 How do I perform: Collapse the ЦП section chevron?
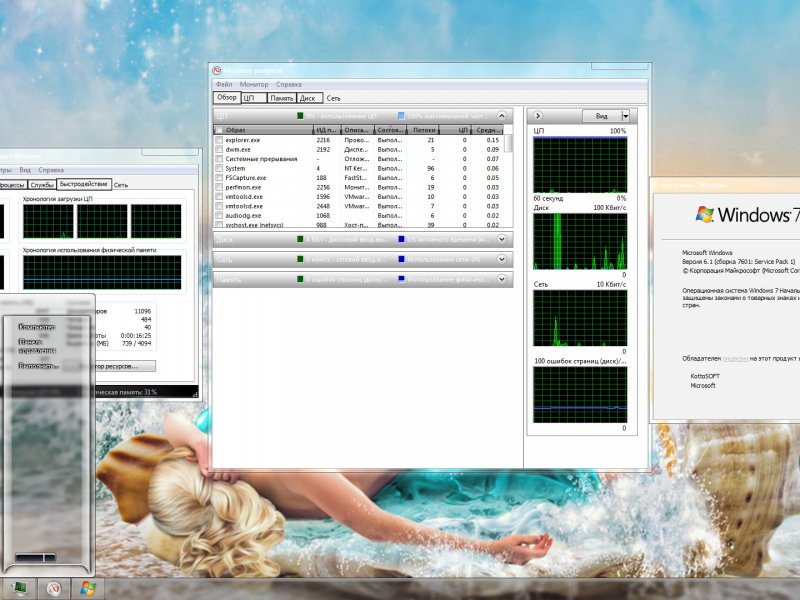[502, 116]
